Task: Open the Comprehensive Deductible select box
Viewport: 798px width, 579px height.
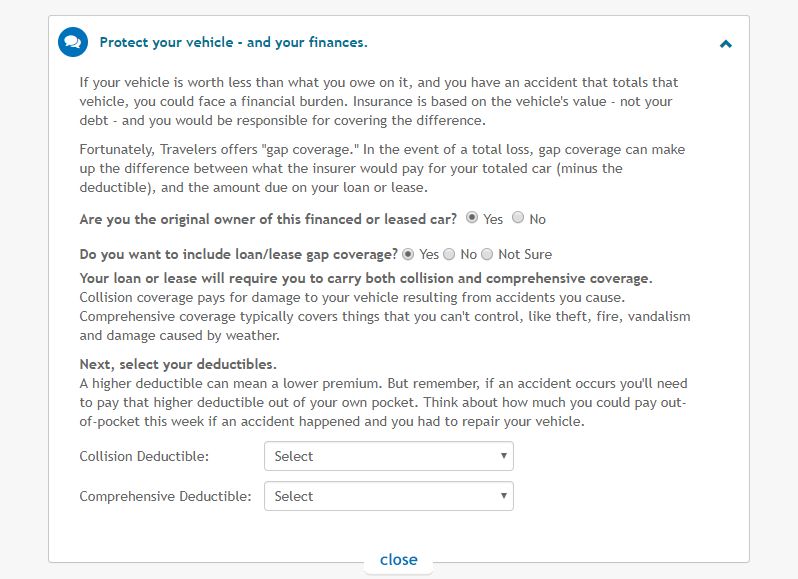Action: 389,497
